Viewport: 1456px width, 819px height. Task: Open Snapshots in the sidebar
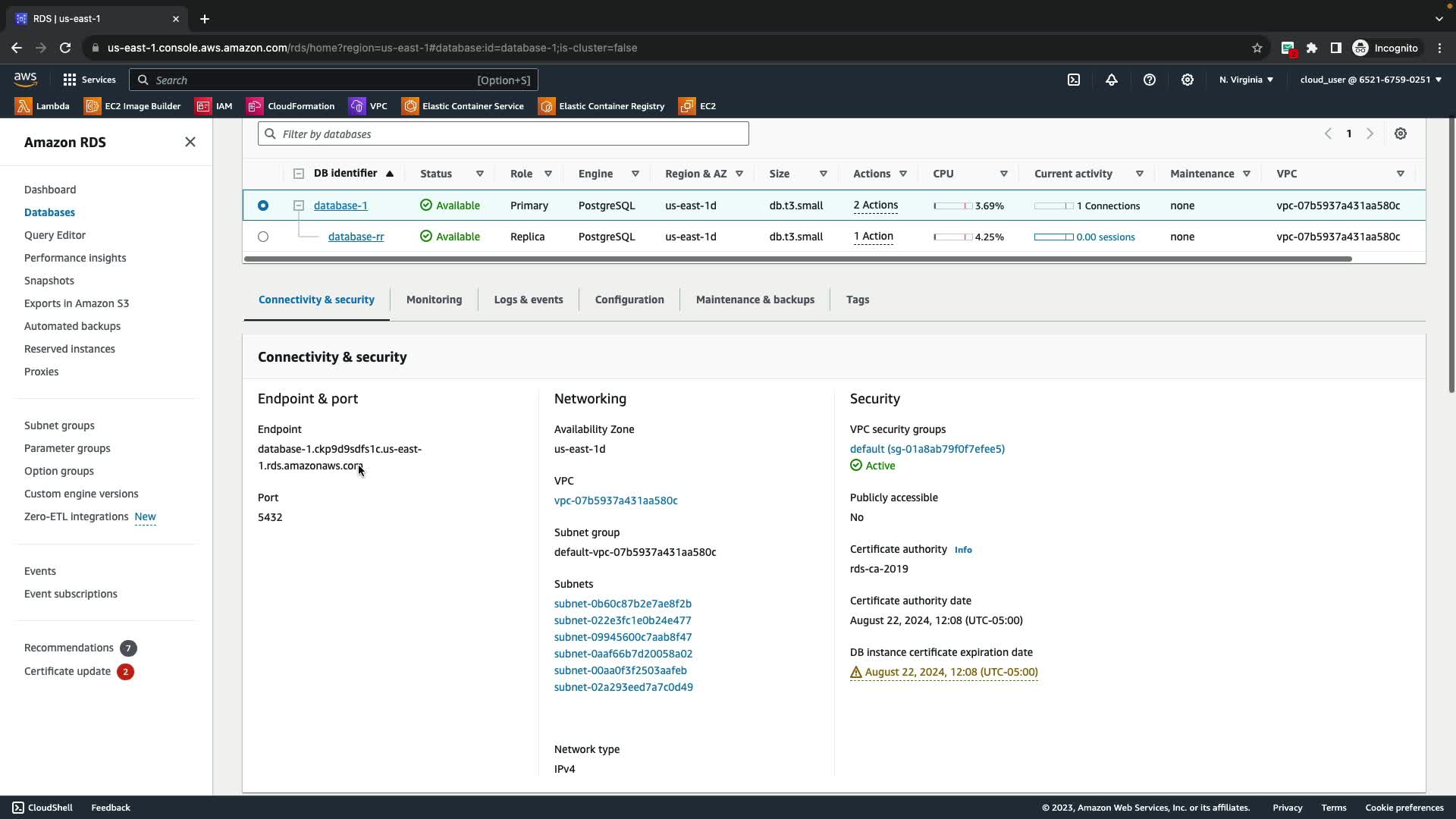[49, 281]
